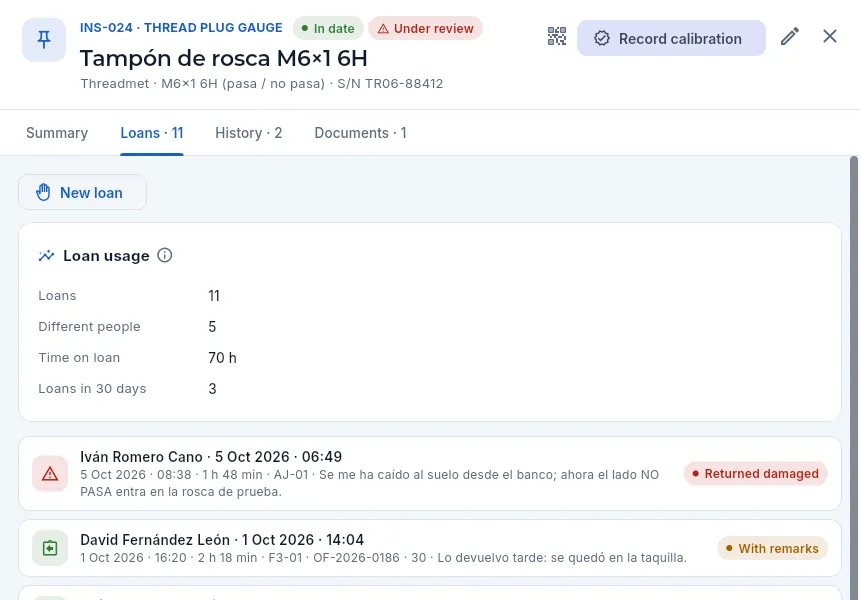Click the Loan usage heading
The image size is (860, 600).
(x=106, y=256)
